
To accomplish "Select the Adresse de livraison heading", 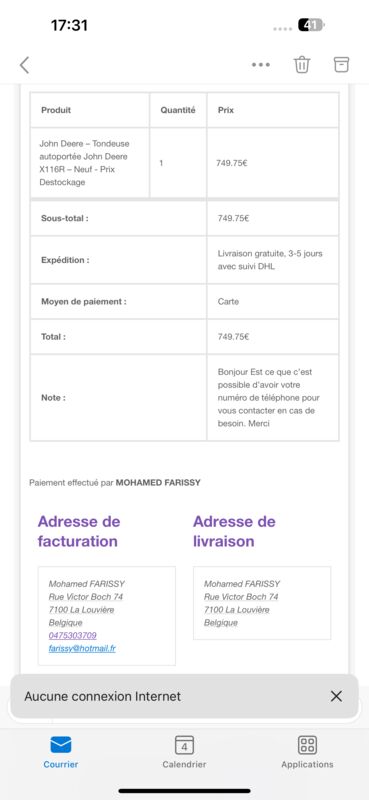I will 234,531.
